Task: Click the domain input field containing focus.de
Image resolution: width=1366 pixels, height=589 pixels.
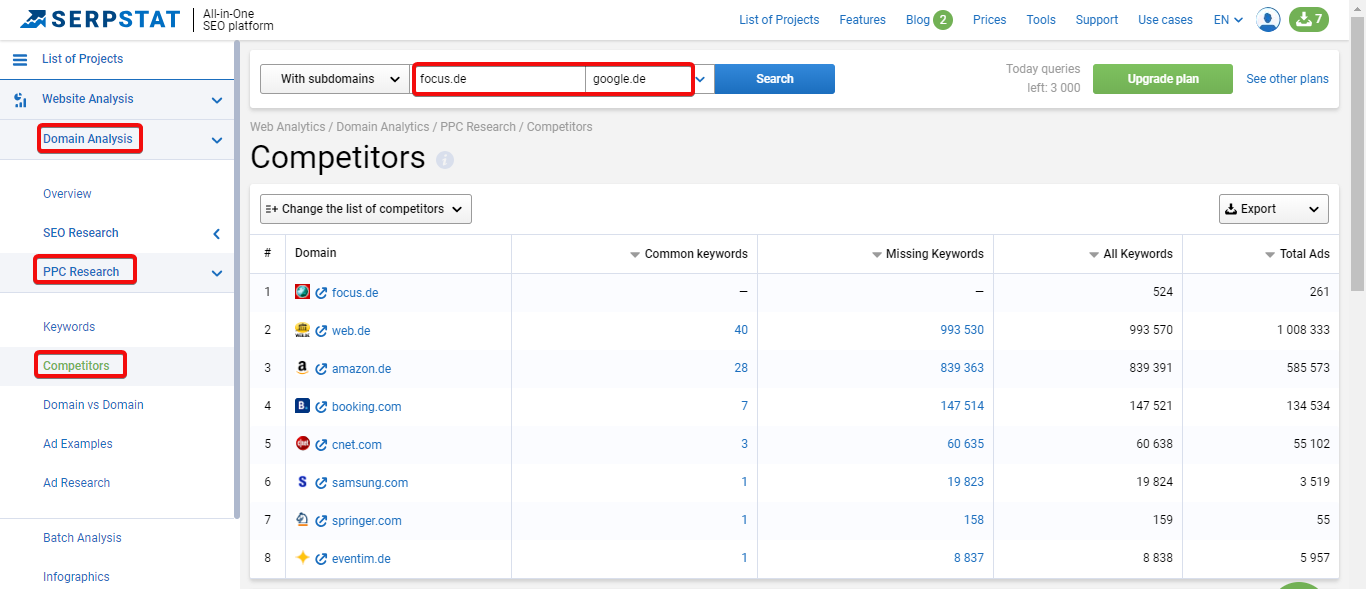Action: click(500, 79)
